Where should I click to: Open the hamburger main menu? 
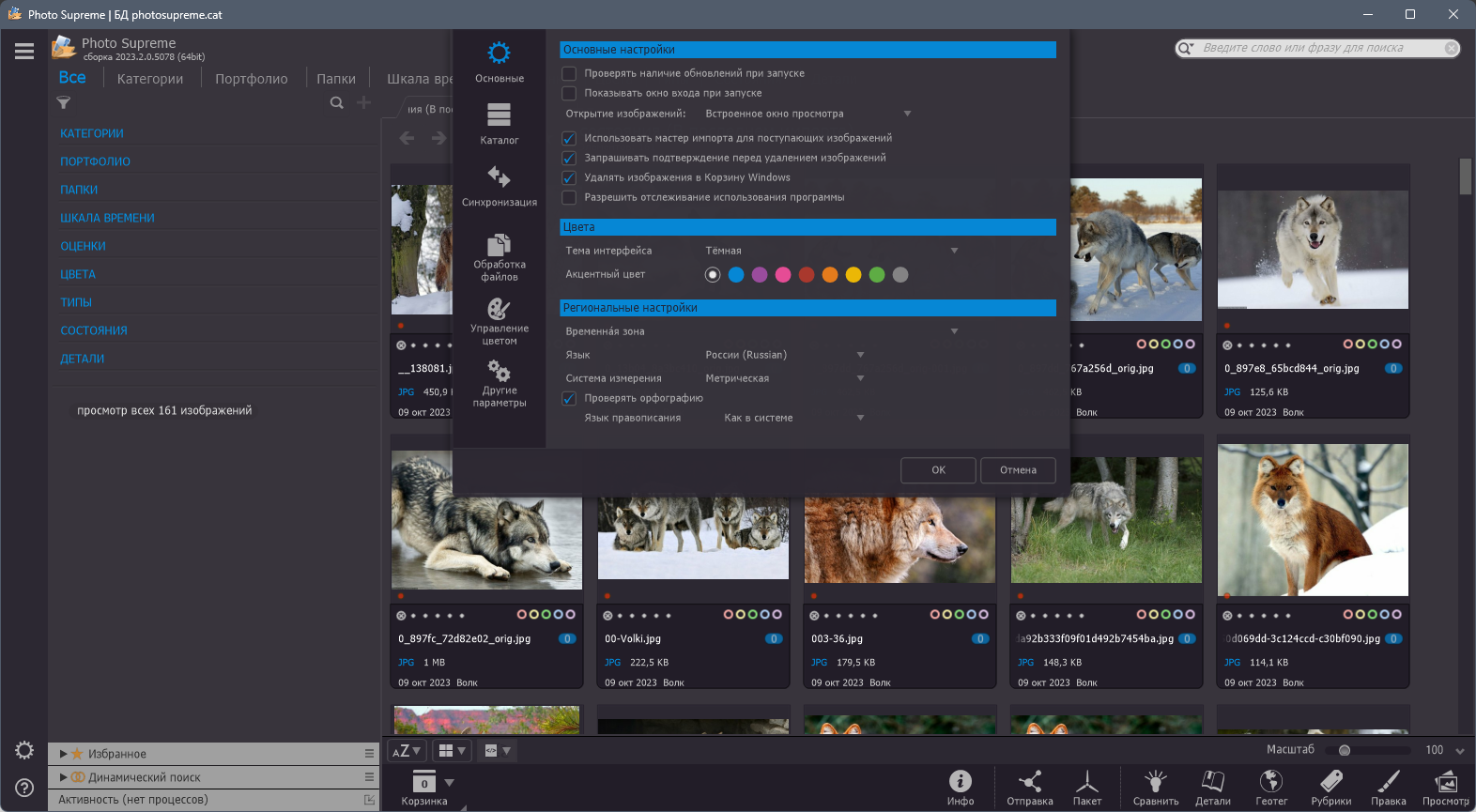point(24,52)
